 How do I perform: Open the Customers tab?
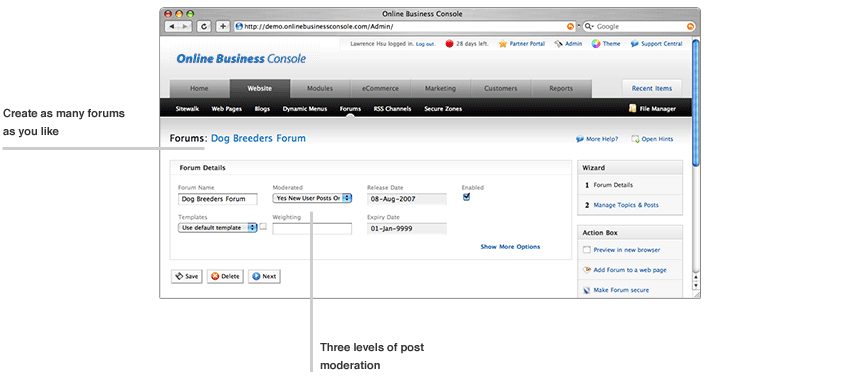(501, 88)
